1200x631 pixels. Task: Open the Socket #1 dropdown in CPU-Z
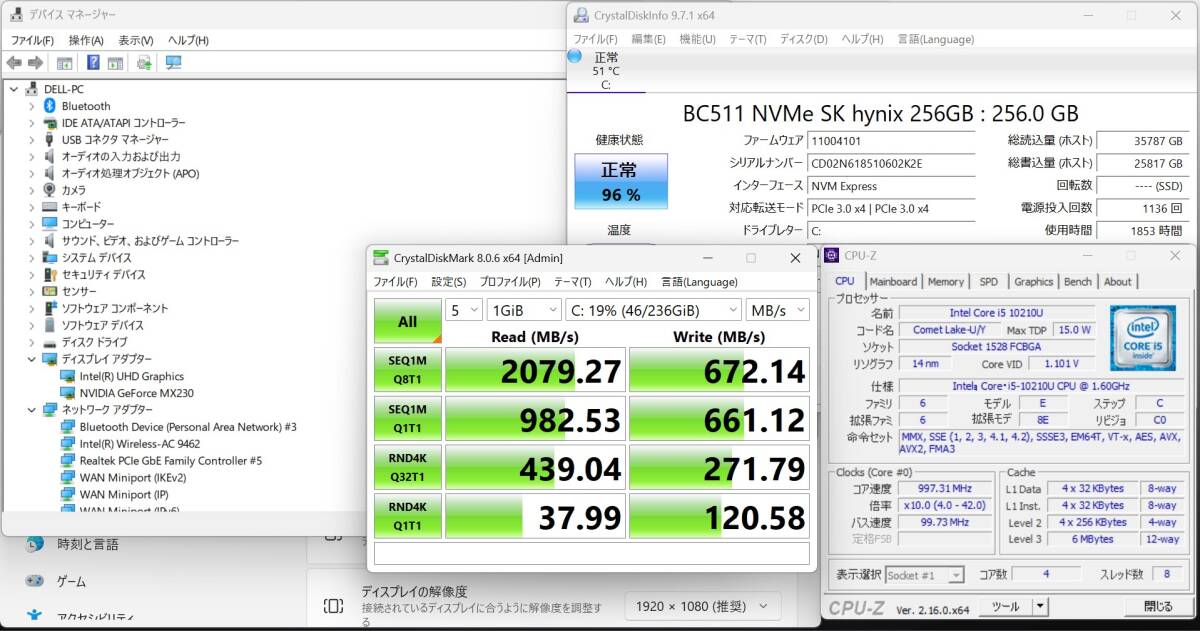pyautogui.click(x=952, y=574)
